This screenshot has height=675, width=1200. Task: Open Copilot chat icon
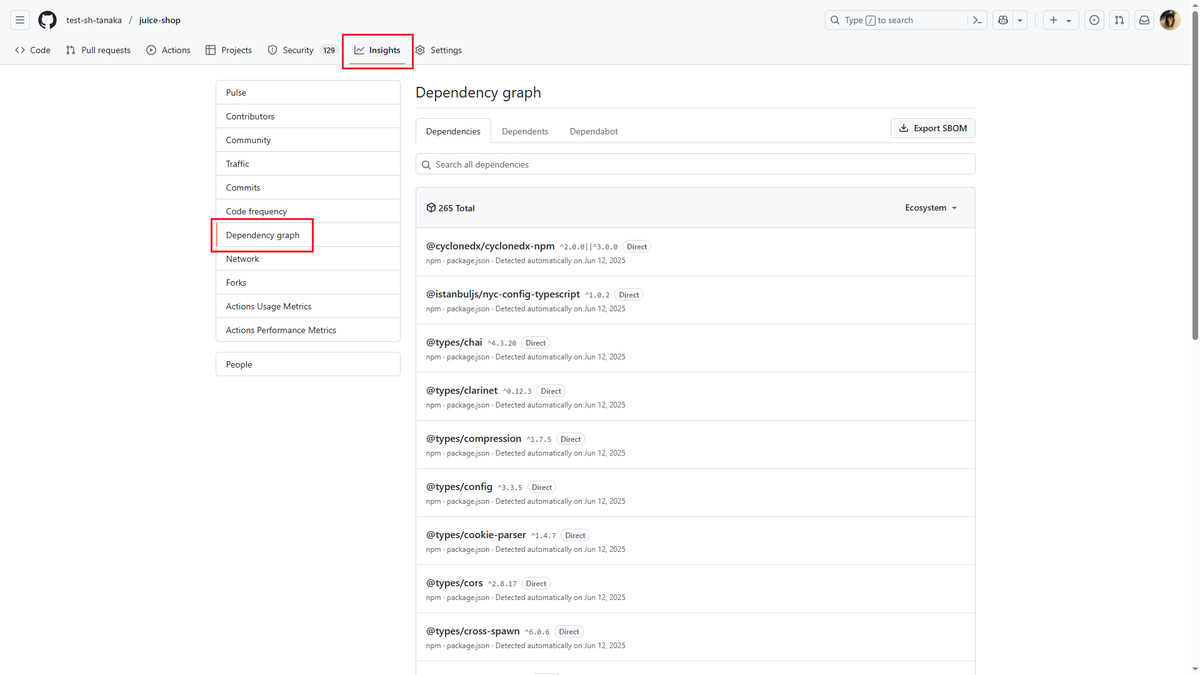[1003, 20]
